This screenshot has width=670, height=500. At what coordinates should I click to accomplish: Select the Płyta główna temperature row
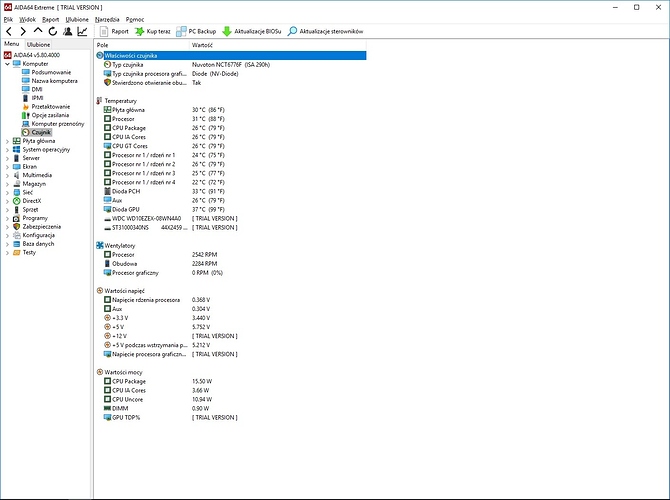231,110
